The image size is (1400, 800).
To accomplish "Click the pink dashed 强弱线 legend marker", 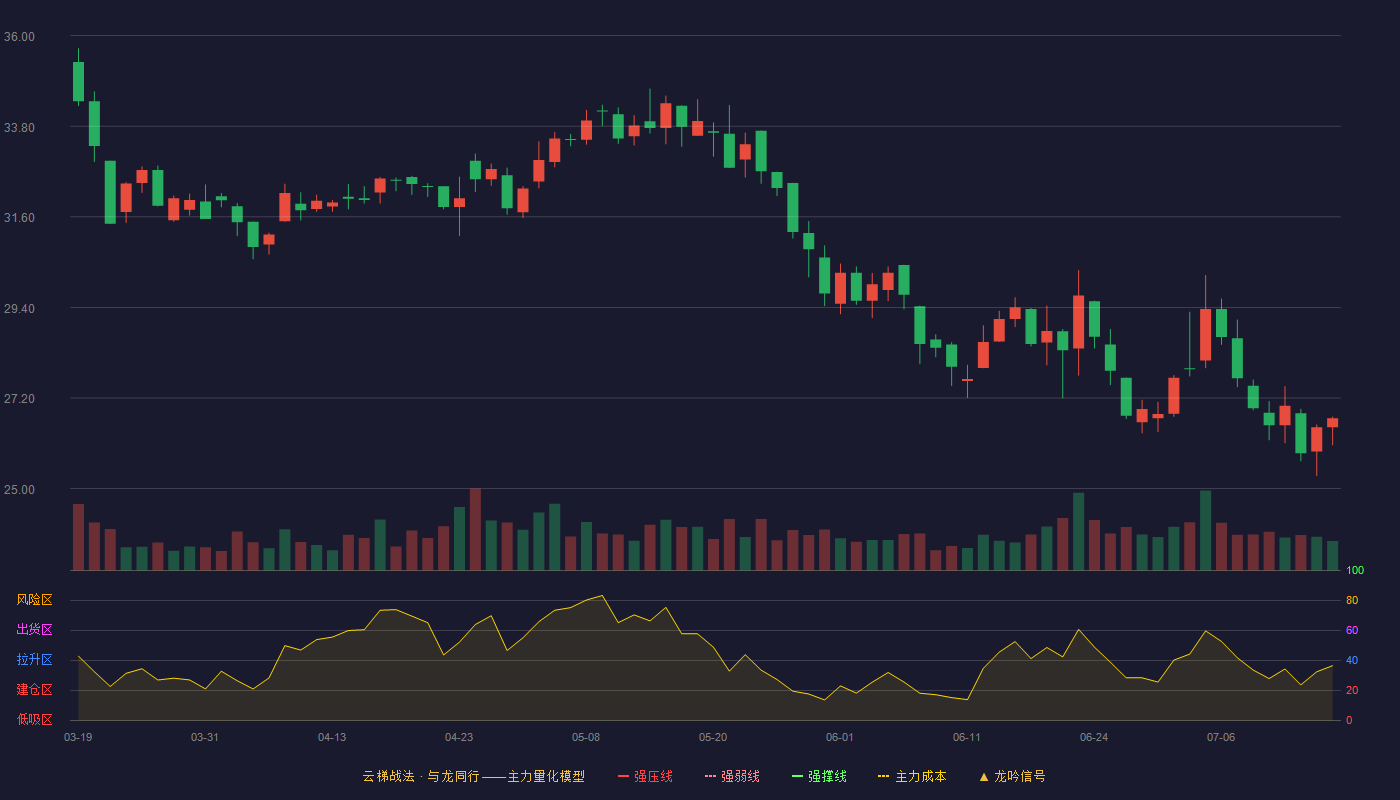I will [710, 776].
